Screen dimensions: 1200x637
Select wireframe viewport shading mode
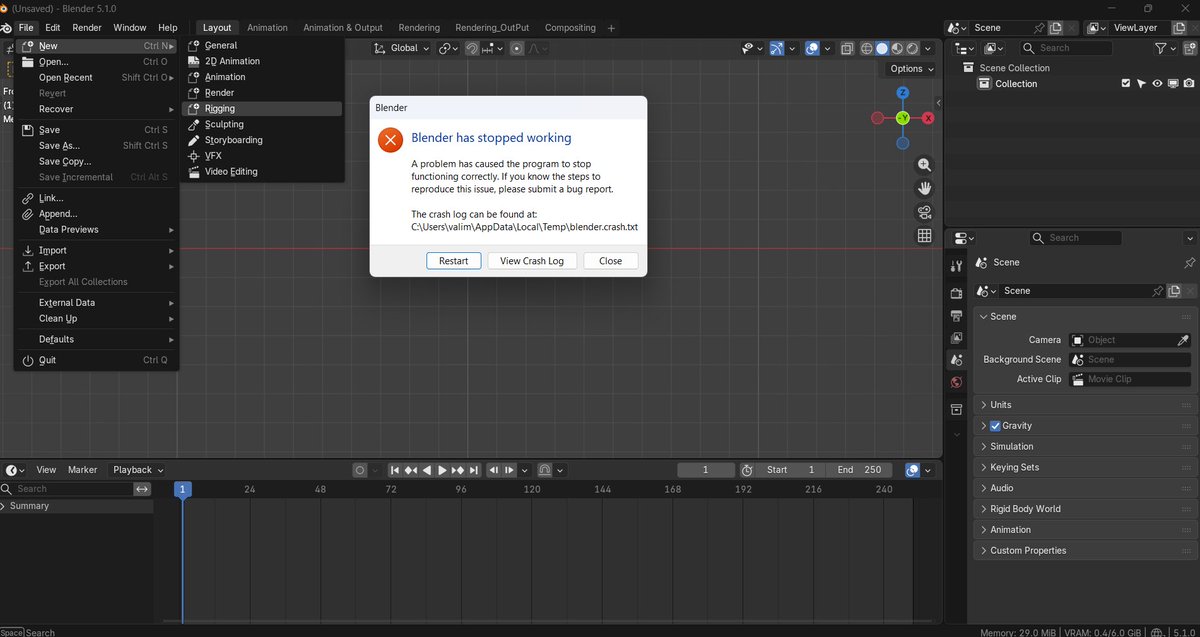866,48
